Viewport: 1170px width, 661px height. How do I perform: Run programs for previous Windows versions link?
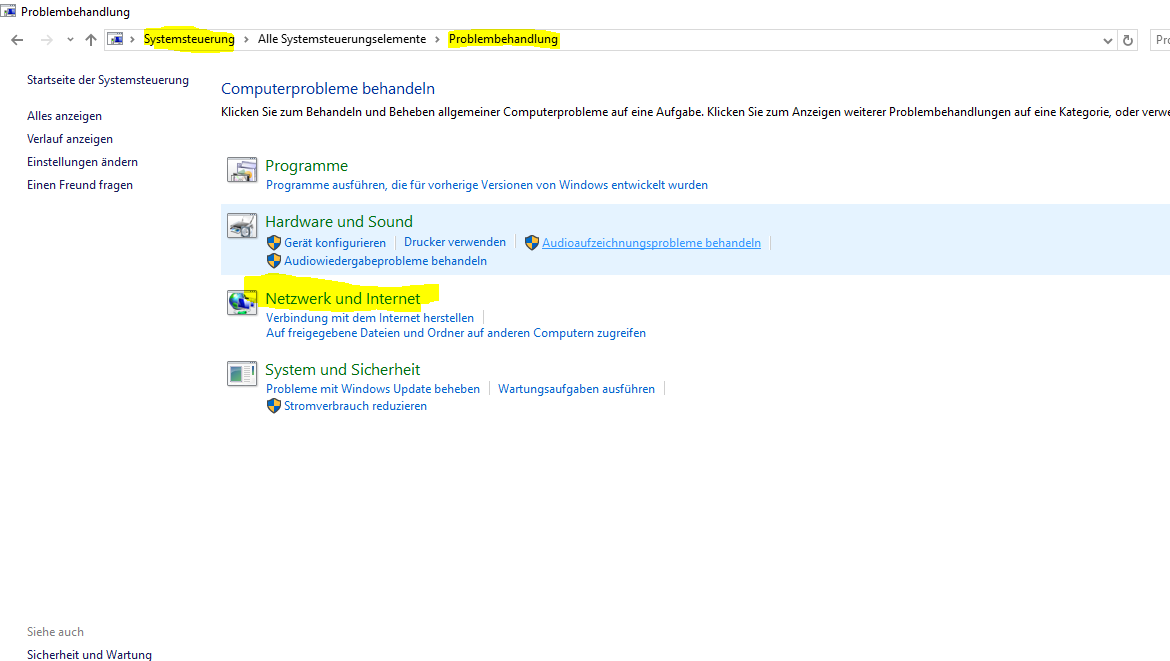pyautogui.click(x=487, y=185)
